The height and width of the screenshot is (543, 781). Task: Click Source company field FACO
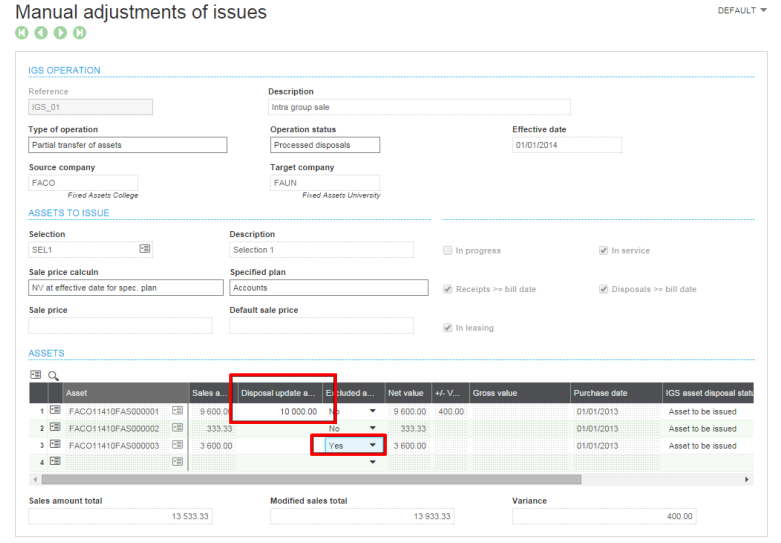(x=83, y=183)
